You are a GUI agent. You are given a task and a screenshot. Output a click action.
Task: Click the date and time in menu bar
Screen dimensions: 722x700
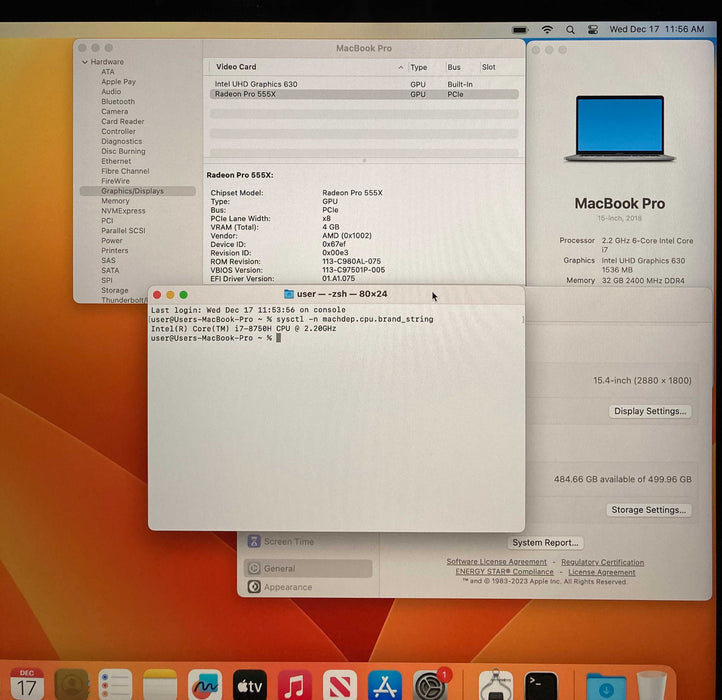point(657,29)
